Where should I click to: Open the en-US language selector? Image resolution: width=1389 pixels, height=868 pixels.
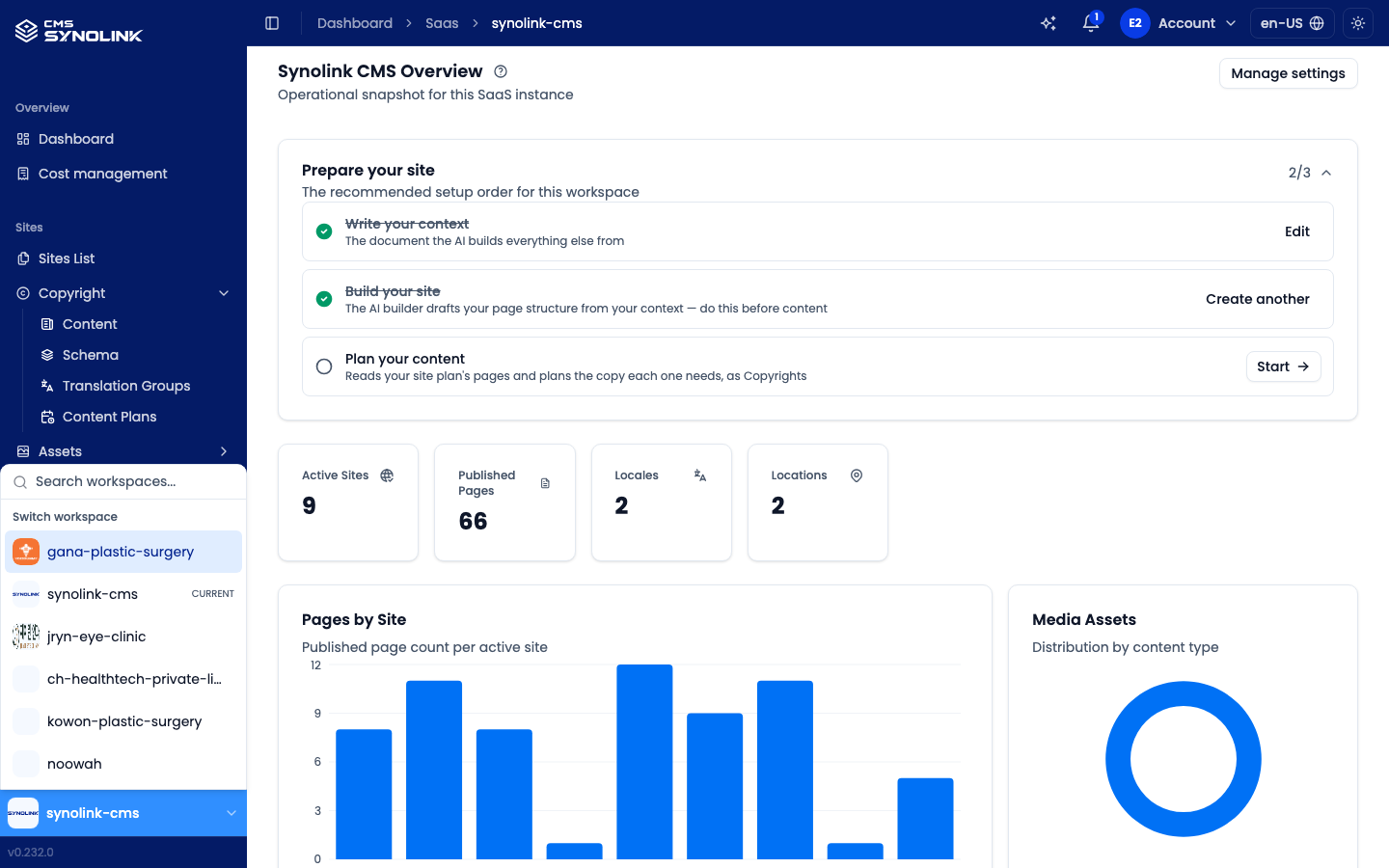point(1292,23)
